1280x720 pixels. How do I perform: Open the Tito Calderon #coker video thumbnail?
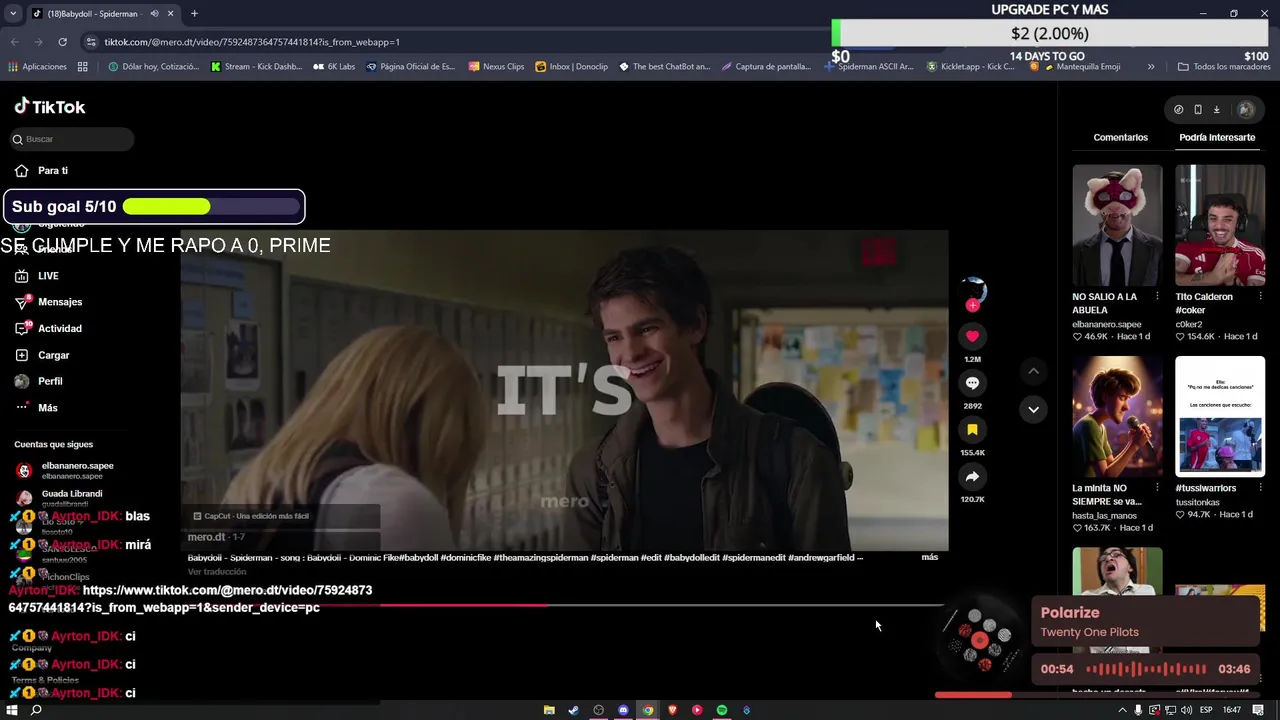click(1220, 225)
